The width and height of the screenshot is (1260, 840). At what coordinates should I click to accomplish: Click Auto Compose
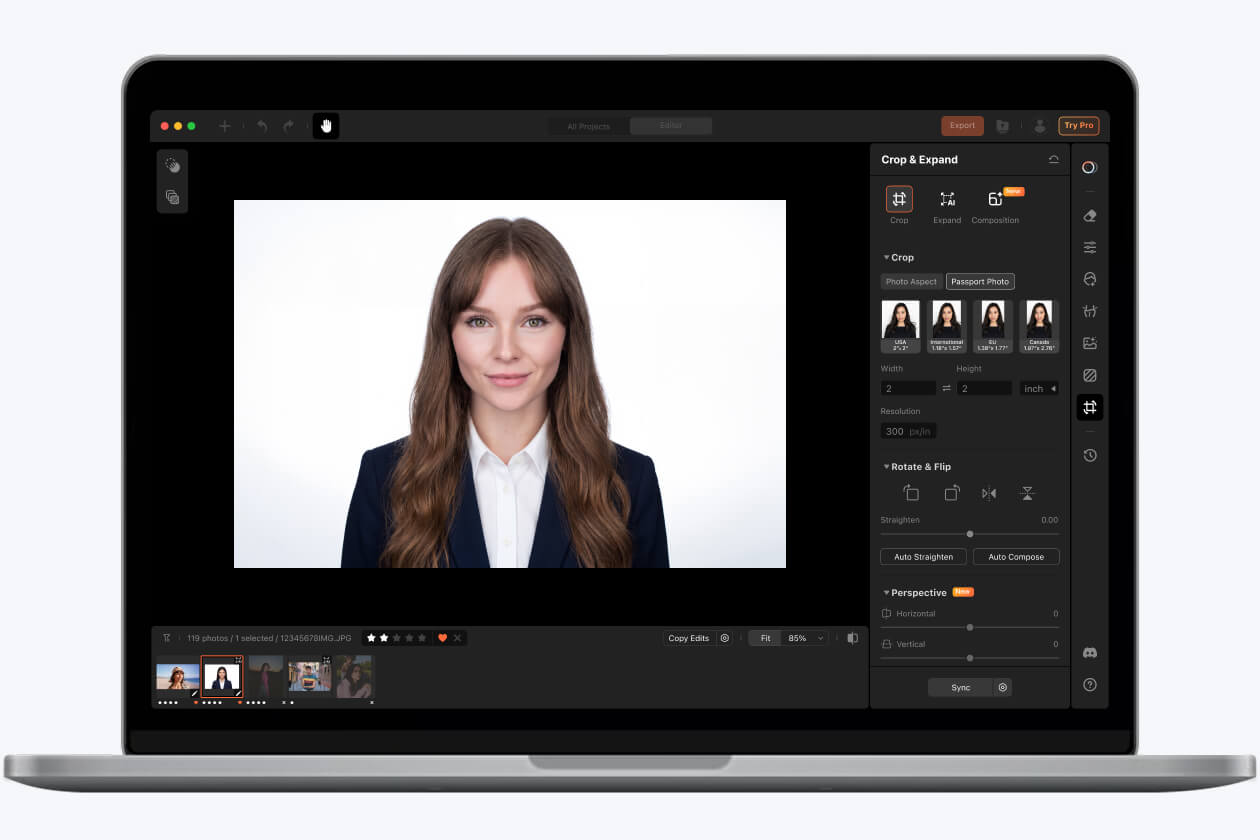1016,557
